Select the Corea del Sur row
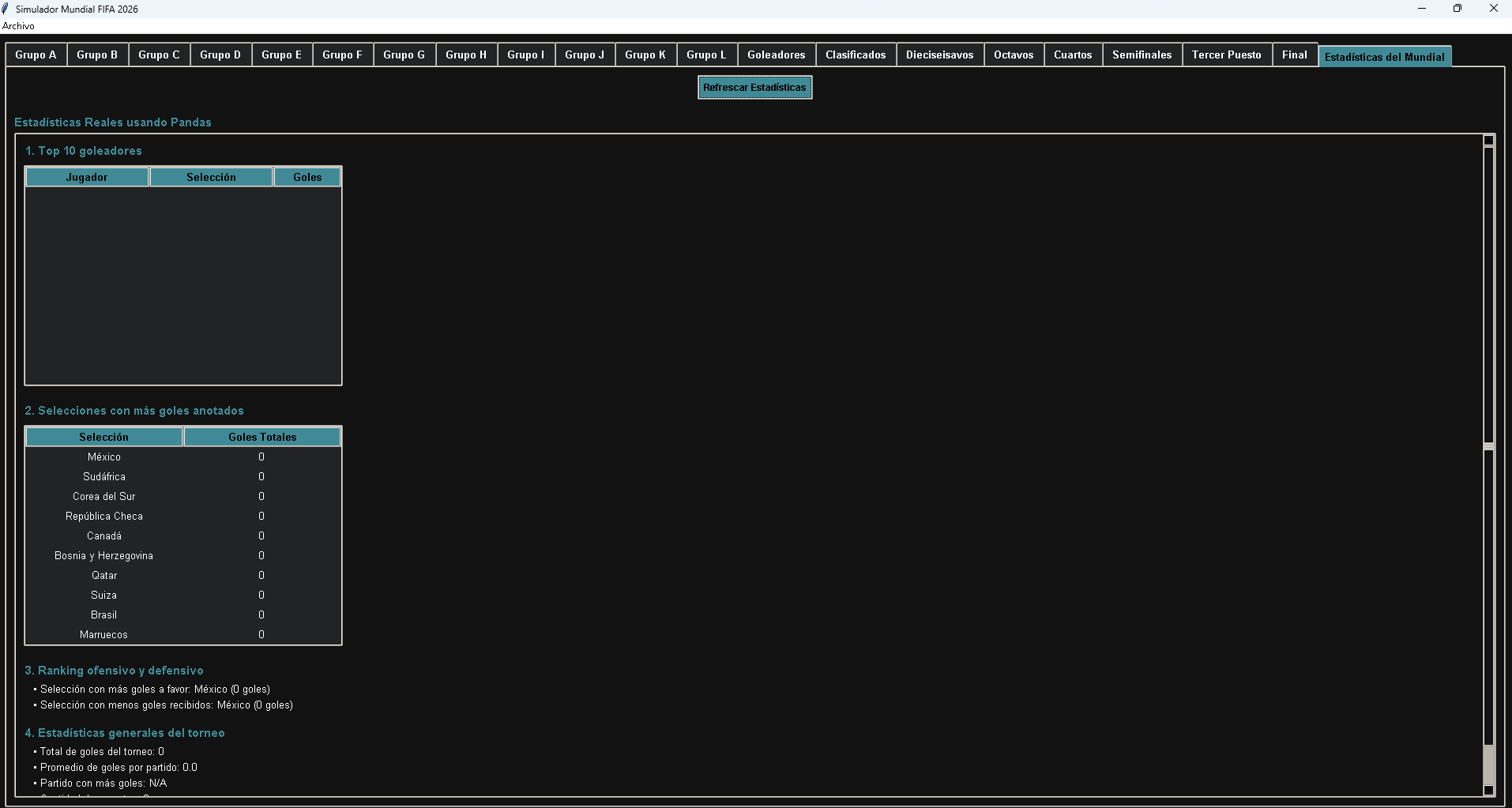This screenshot has height=808, width=1512. coord(183,496)
